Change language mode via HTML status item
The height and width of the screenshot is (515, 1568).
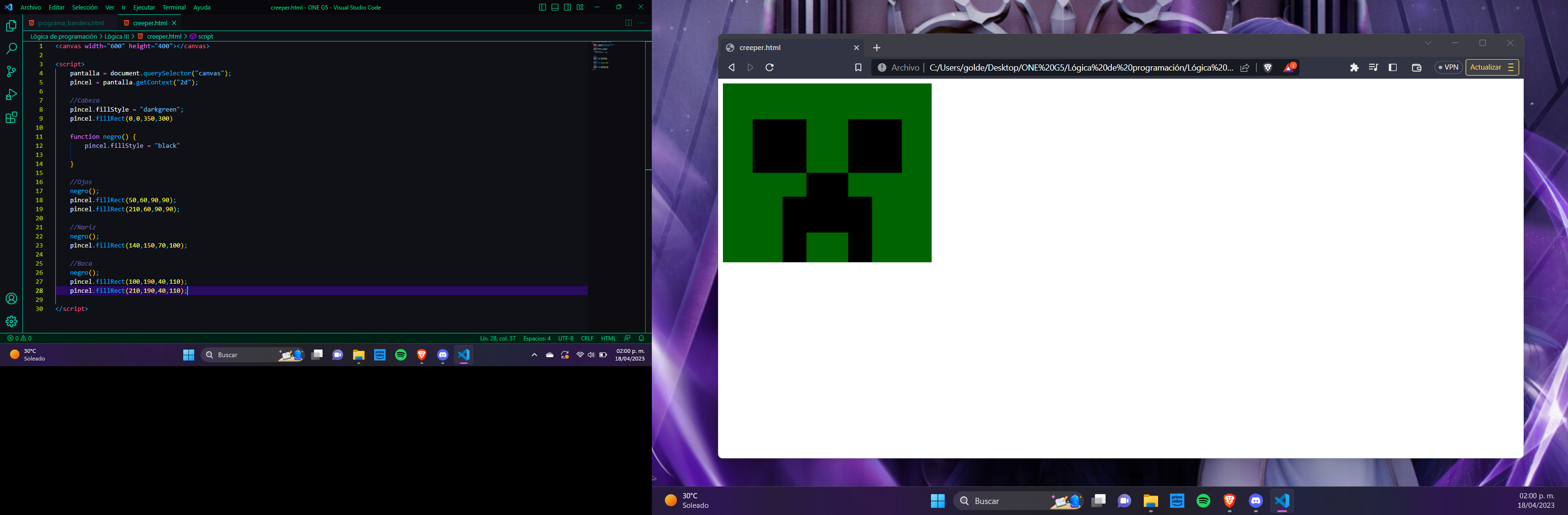point(608,338)
